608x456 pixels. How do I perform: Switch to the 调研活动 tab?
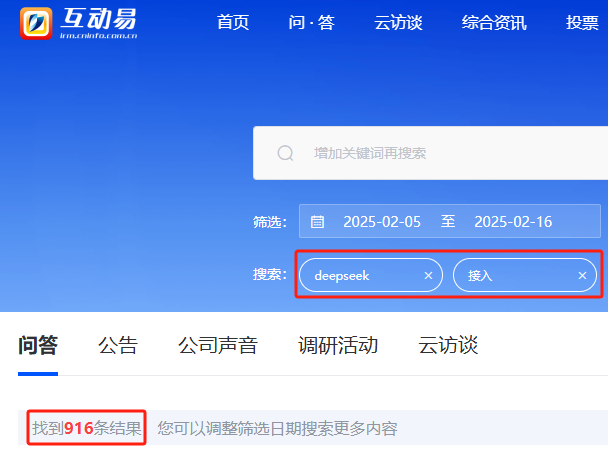click(x=338, y=345)
